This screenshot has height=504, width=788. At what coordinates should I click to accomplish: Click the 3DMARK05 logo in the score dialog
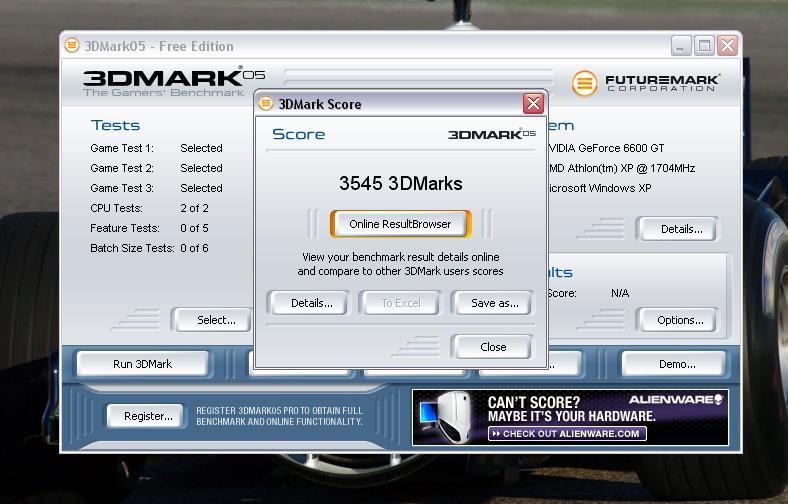click(491, 134)
